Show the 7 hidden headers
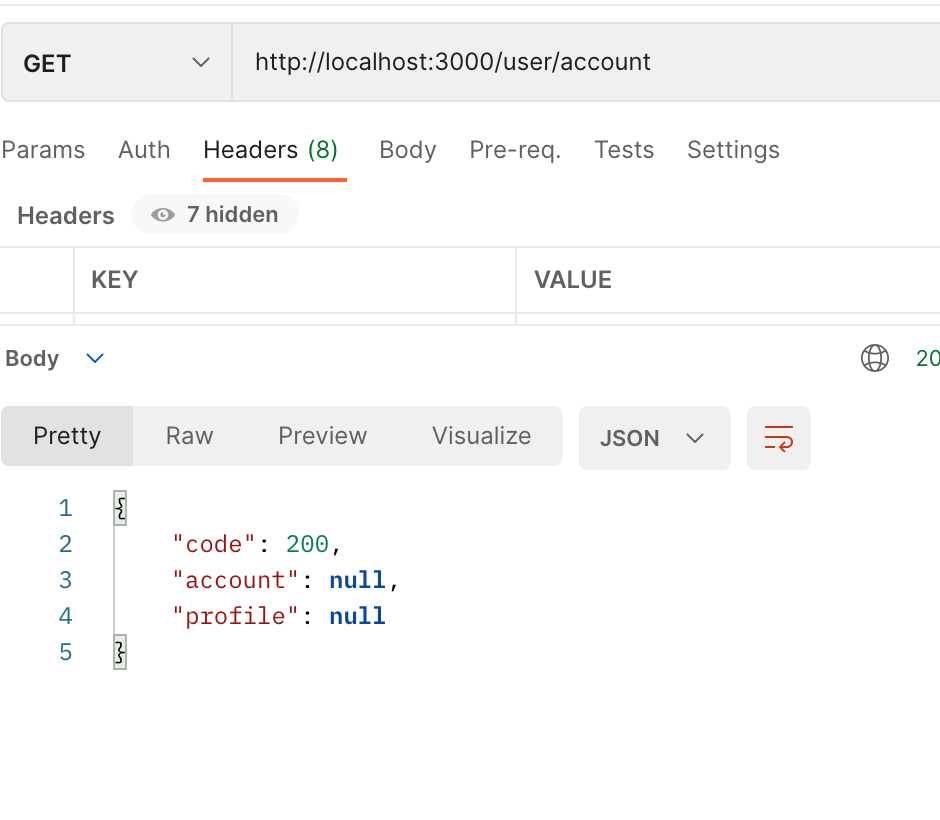 (x=215, y=214)
